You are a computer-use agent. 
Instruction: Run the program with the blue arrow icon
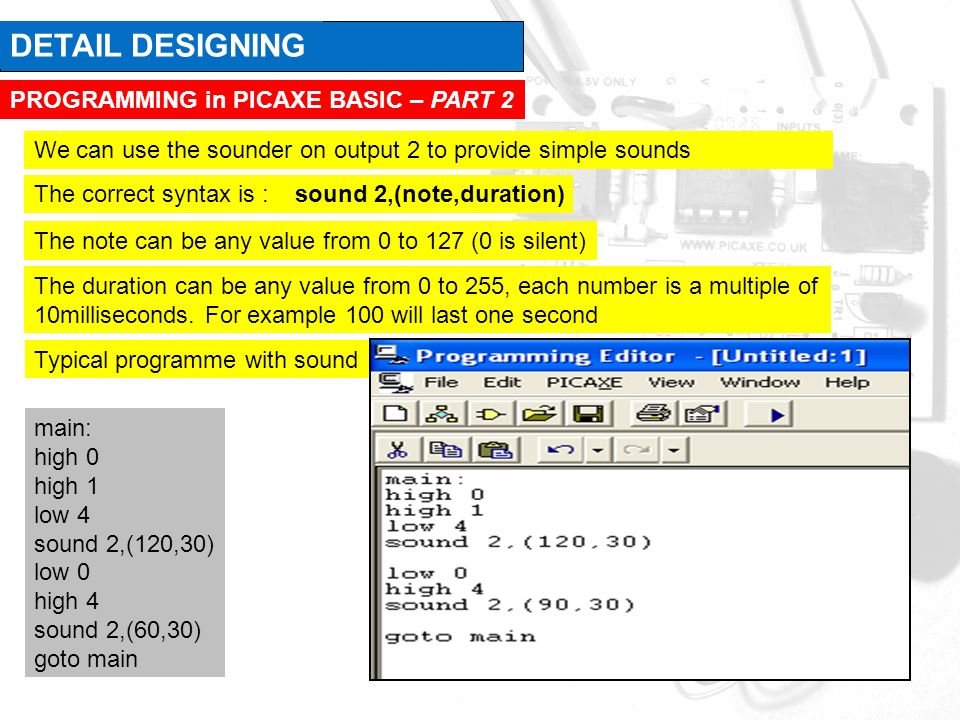[x=777, y=415]
